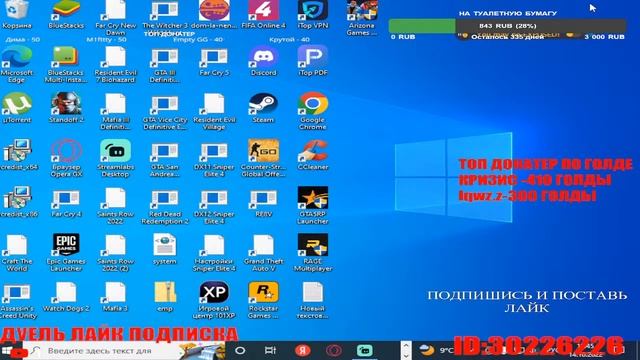
Task: Launch Grand Theft Auto V shortcut
Action: tap(263, 253)
